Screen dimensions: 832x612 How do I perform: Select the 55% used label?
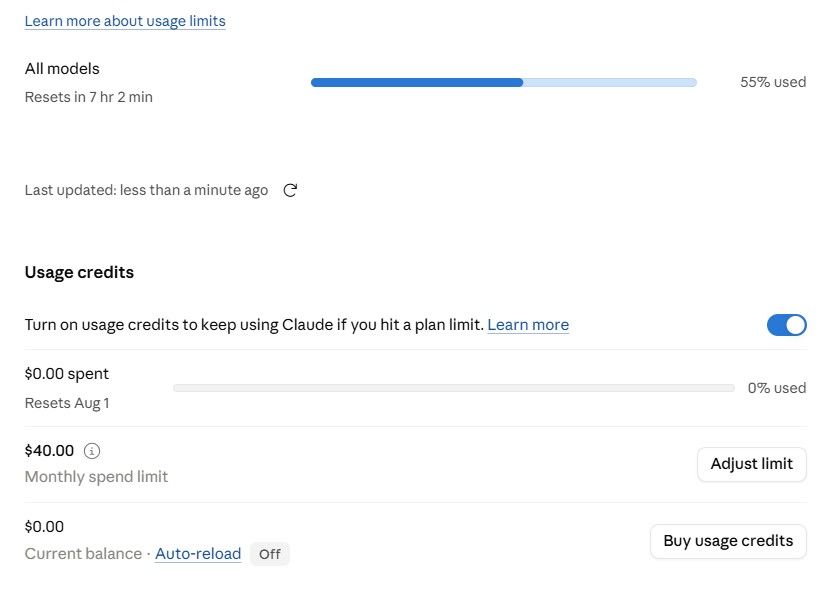pyautogui.click(x=773, y=82)
